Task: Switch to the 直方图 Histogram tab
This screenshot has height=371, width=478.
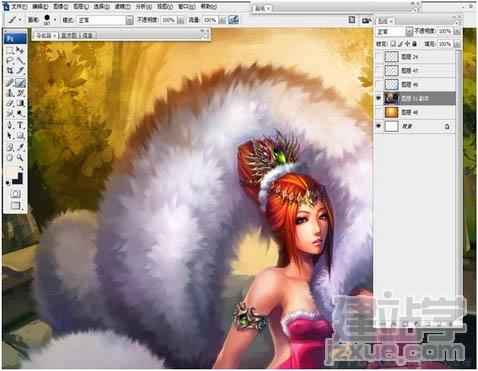Action: (69, 35)
